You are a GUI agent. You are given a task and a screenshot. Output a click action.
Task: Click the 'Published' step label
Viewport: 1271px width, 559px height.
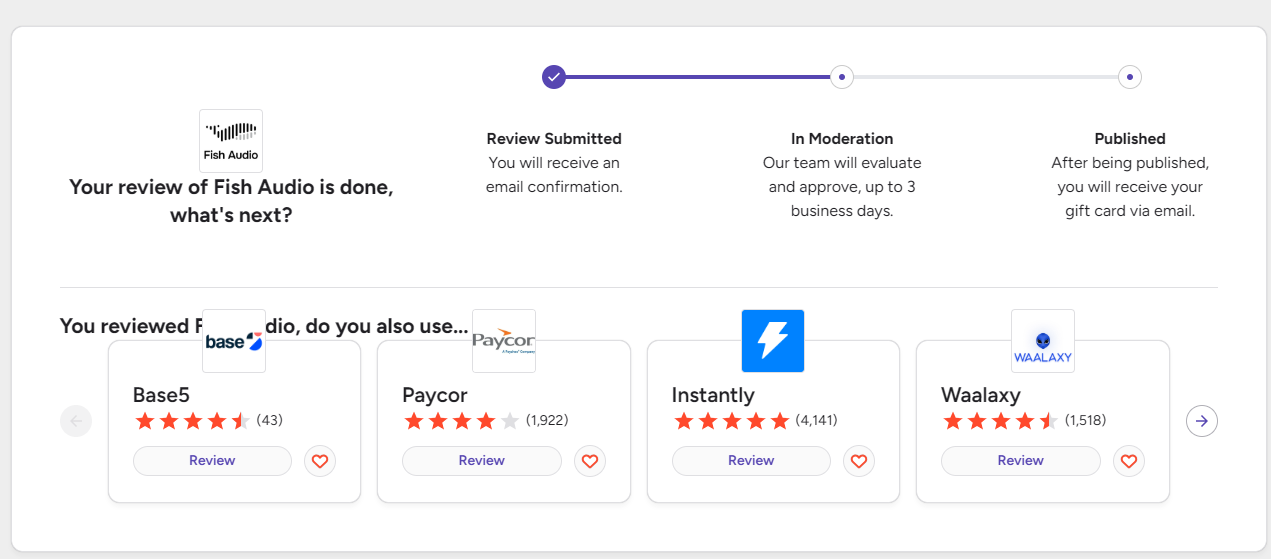point(1130,139)
